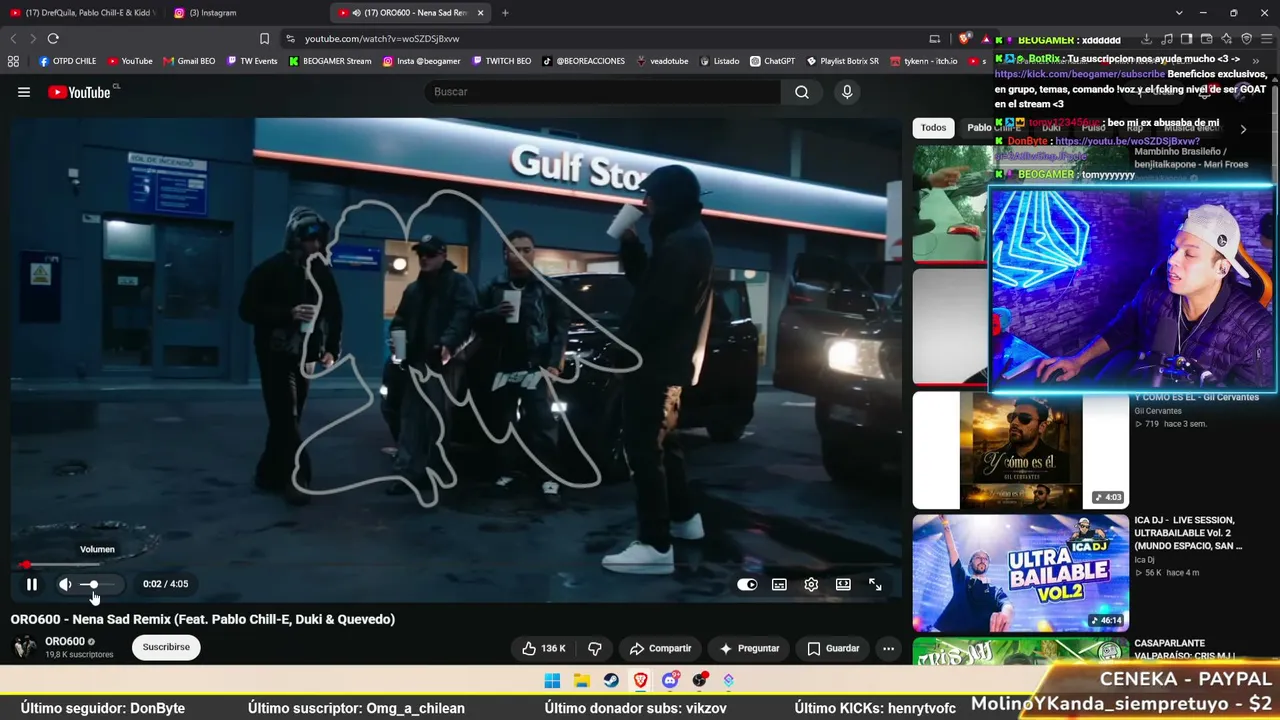
Task: Open OBS Studio from the taskbar
Action: [x=700, y=681]
